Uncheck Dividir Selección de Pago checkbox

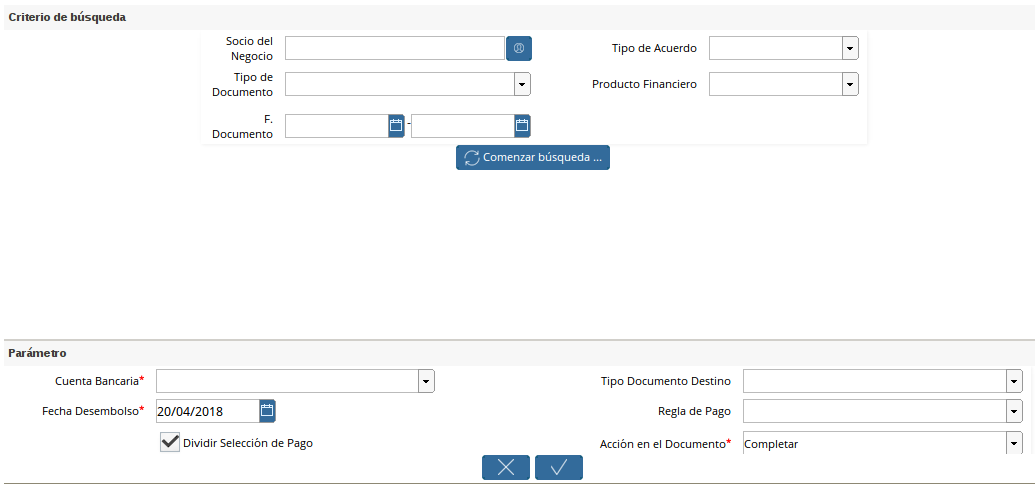point(170,442)
